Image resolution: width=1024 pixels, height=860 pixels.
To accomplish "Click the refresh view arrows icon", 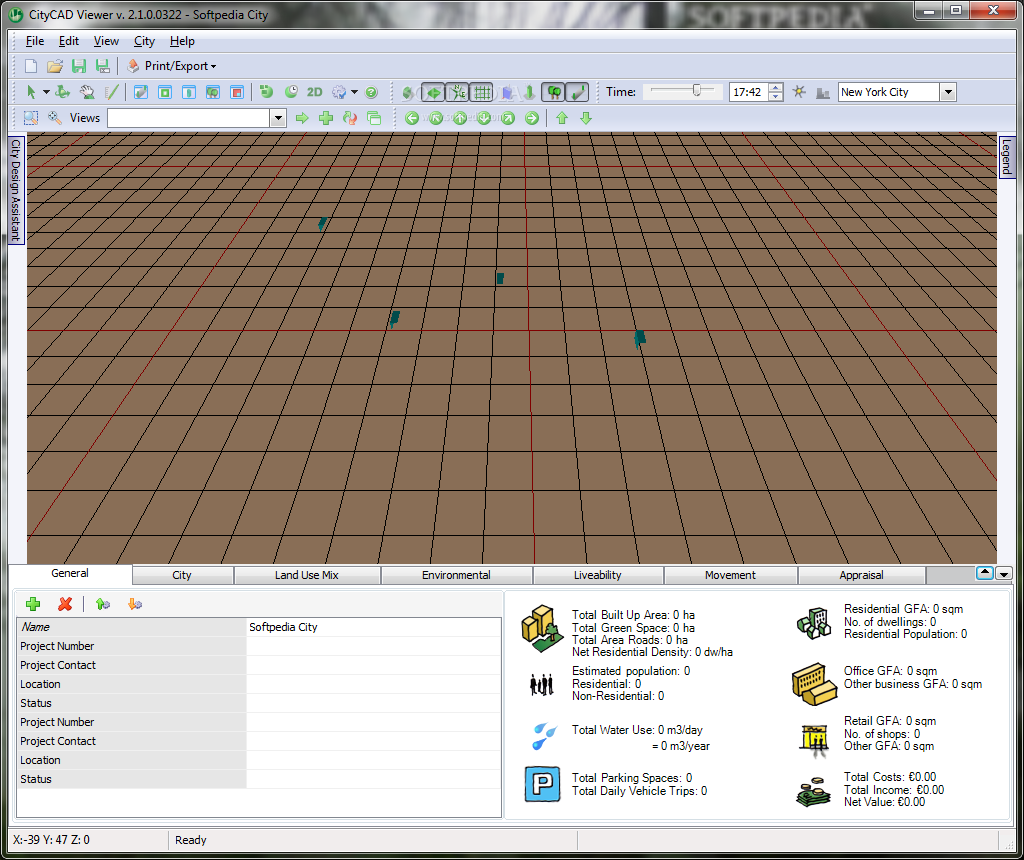I will click(350, 118).
